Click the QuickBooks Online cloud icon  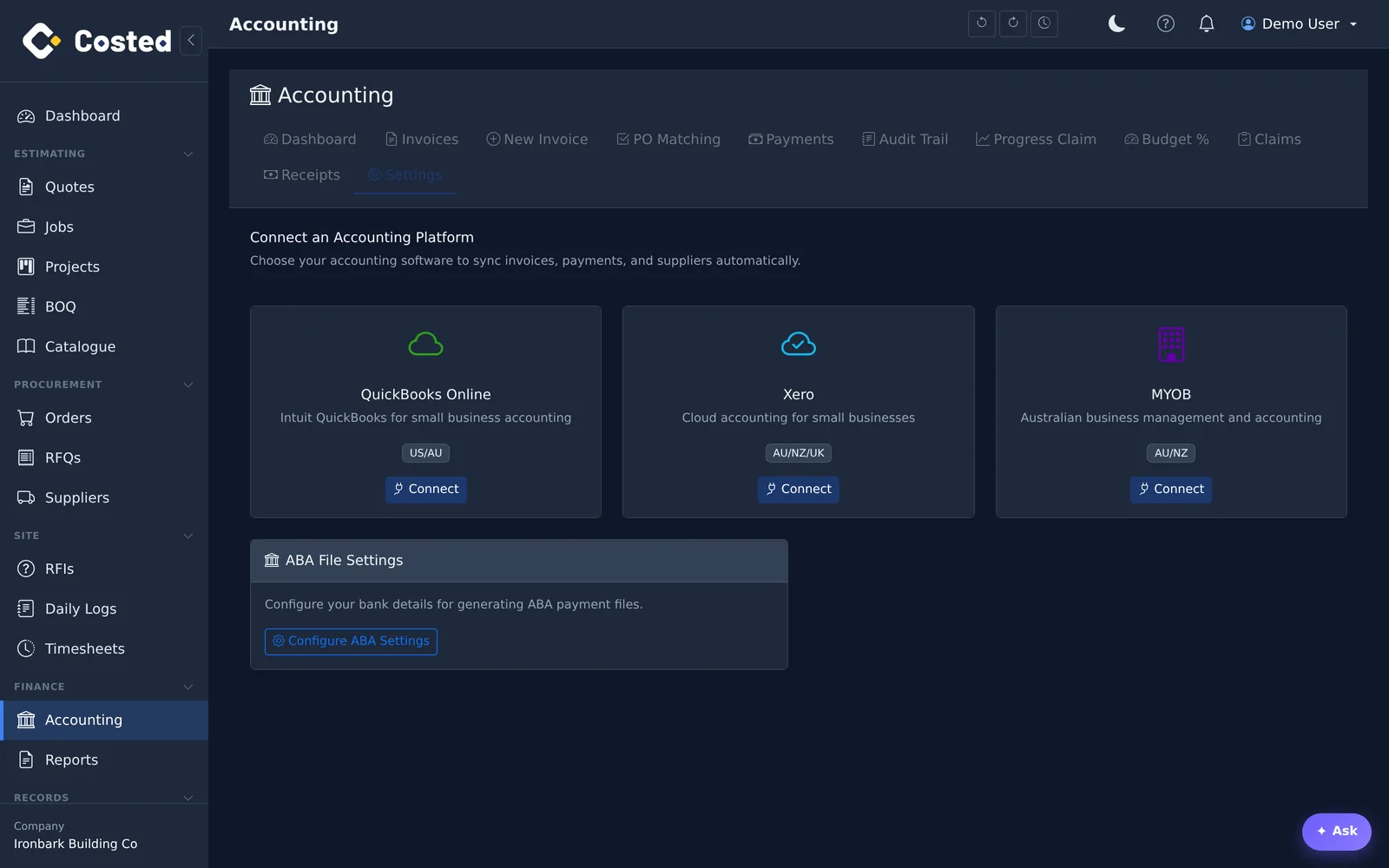(x=425, y=345)
